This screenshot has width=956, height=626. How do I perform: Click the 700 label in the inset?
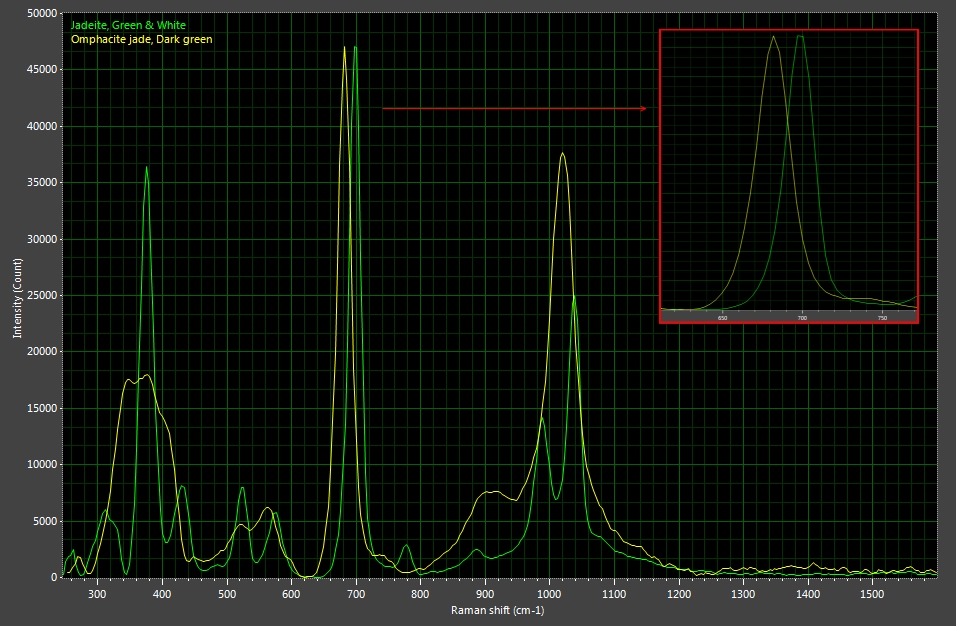(x=802, y=318)
